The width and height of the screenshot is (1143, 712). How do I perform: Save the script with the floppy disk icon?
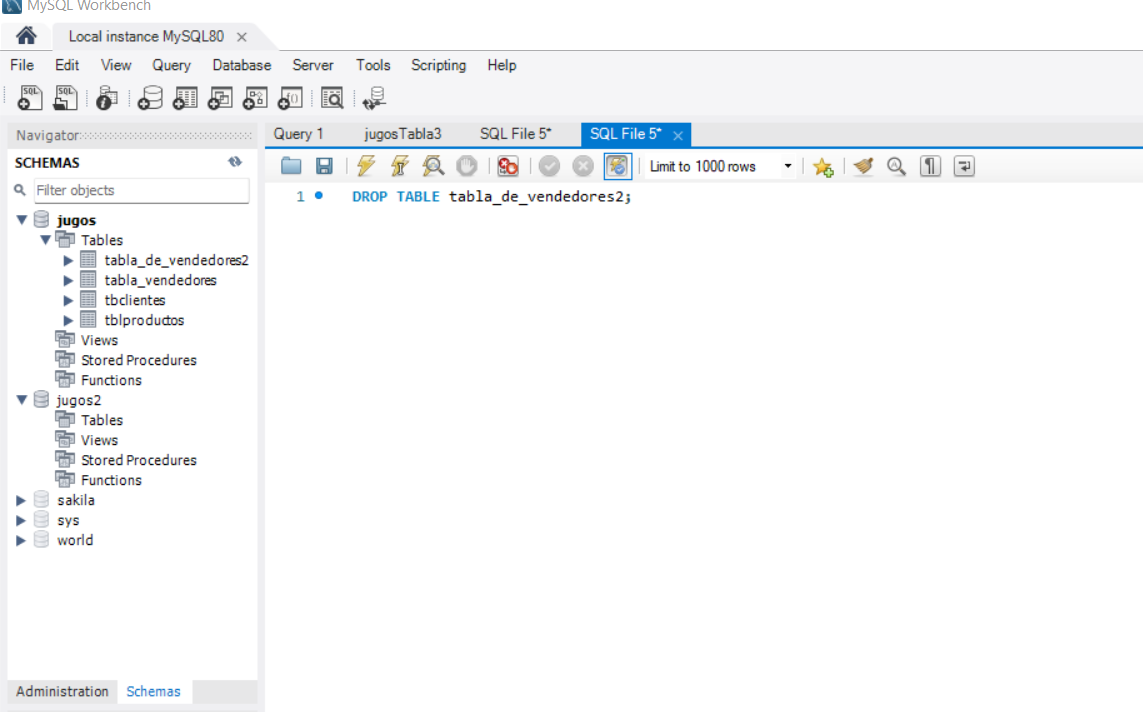[x=324, y=166]
